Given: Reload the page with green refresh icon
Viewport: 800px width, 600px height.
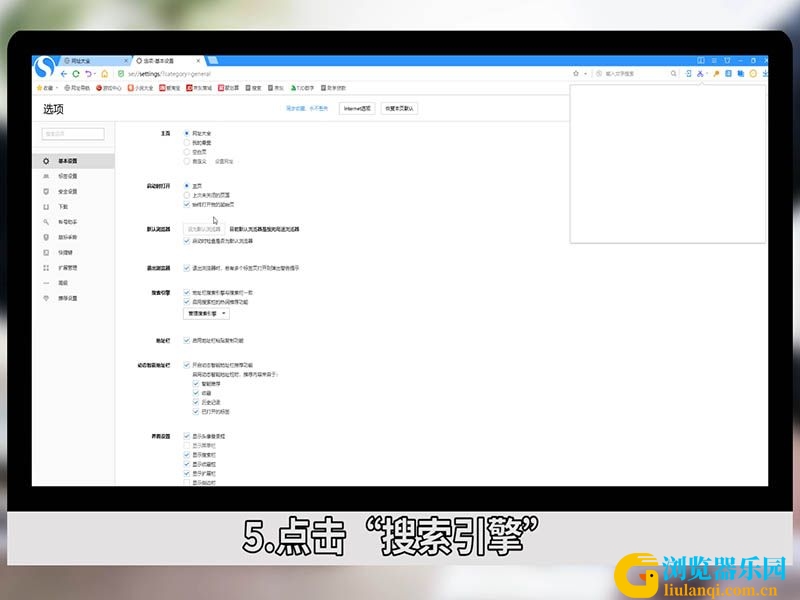Looking at the screenshot, I should pos(76,74).
